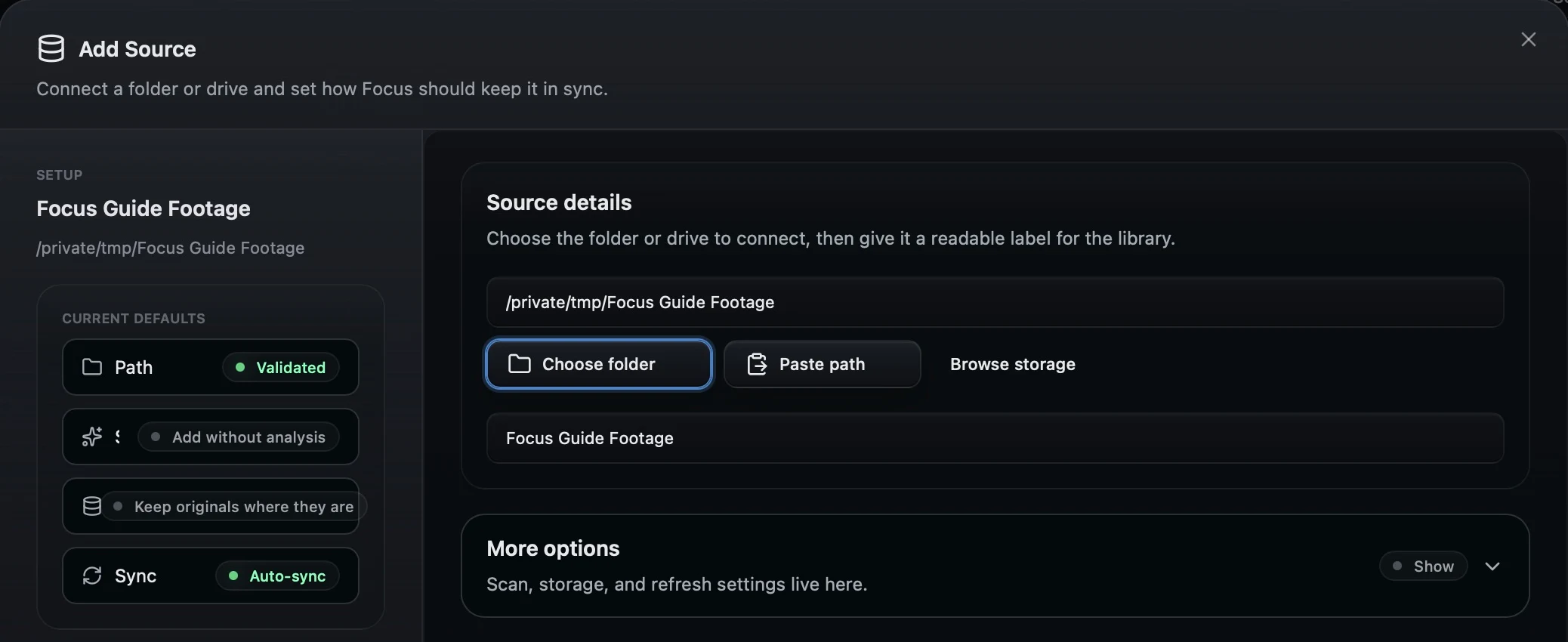Screen dimensions: 1568x642
Task: Click the 'Connect a folder or drive' subtitle
Action: 323,88
